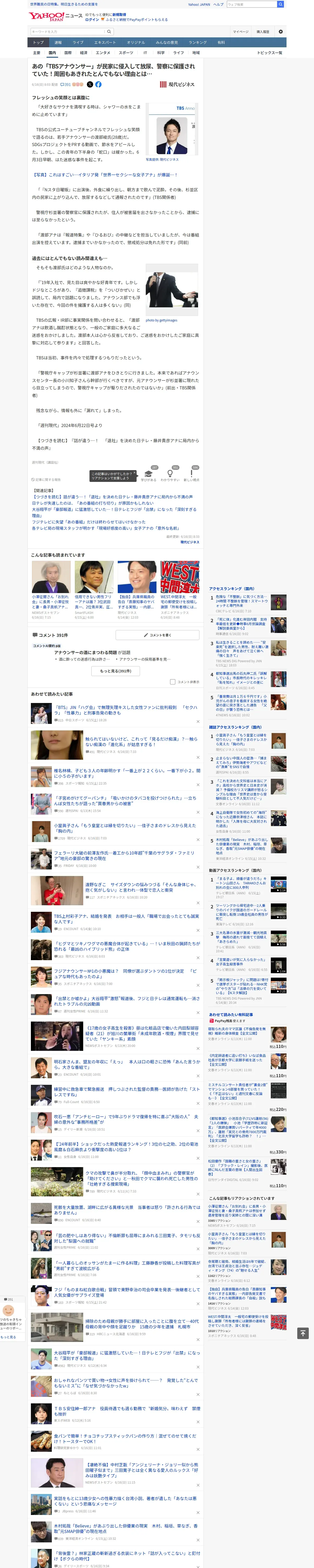Click the 購入履歴 button
Screen dimensions: 314x1568
point(263,32)
